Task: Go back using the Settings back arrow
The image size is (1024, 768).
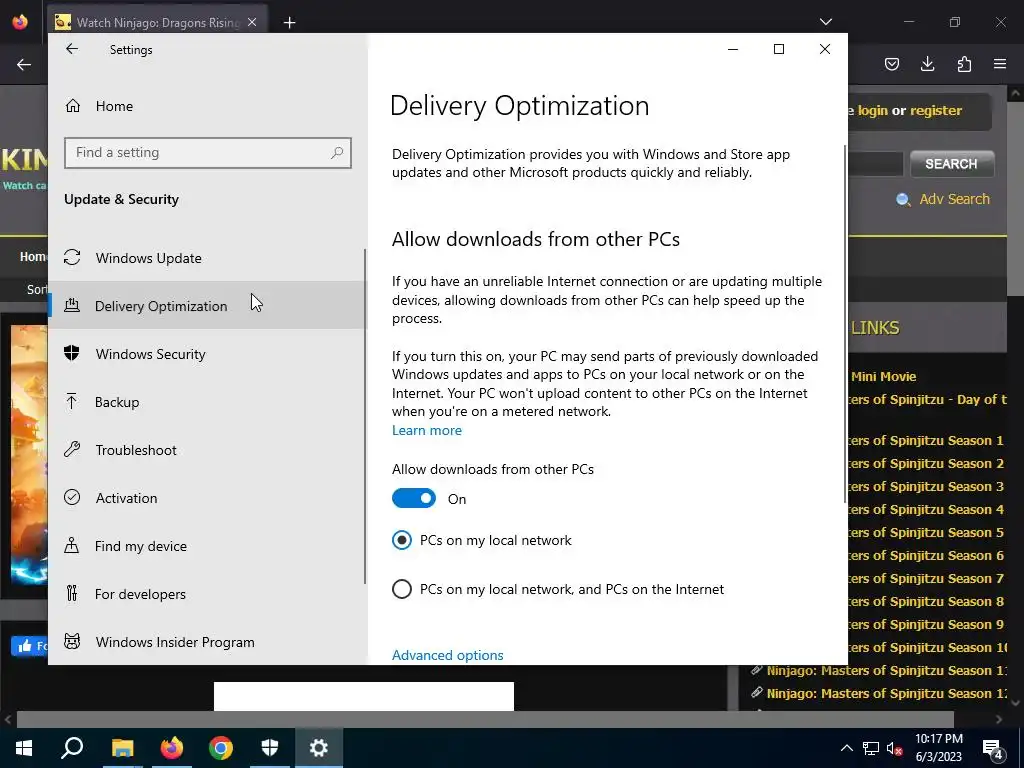Action: pos(72,49)
